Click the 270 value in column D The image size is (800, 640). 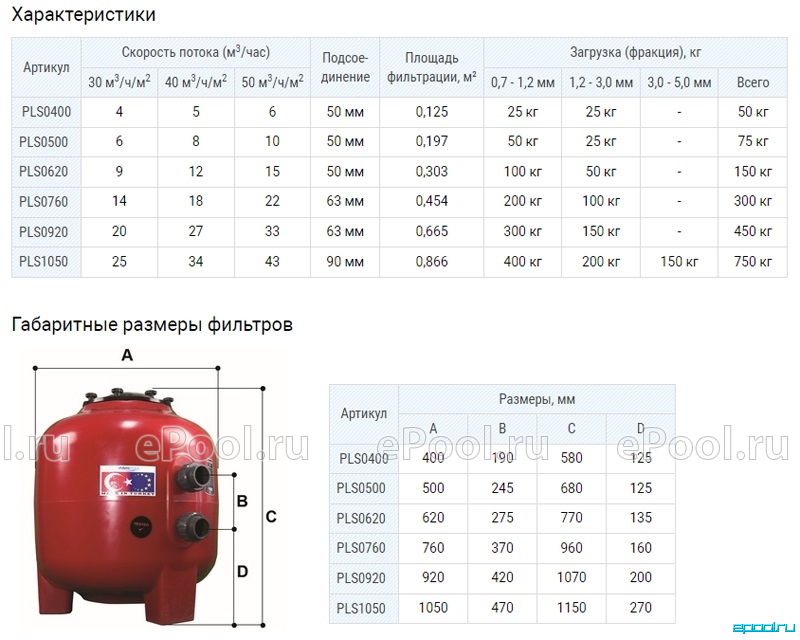(641, 608)
